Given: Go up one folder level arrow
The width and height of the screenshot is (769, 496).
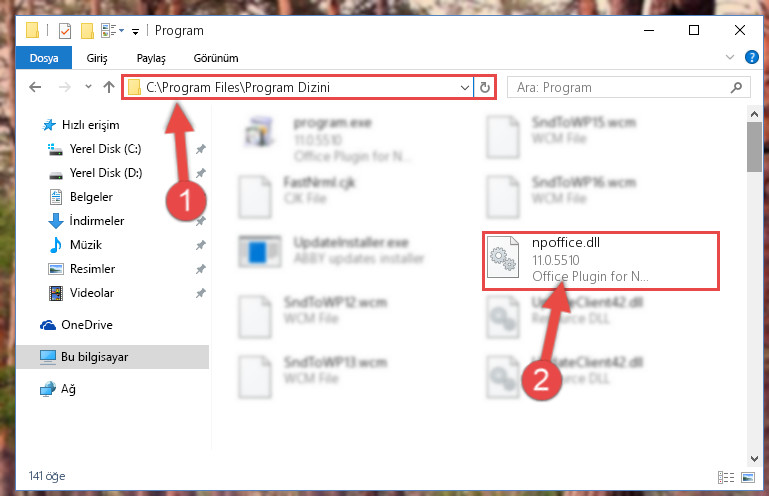Looking at the screenshot, I should pos(109,87).
